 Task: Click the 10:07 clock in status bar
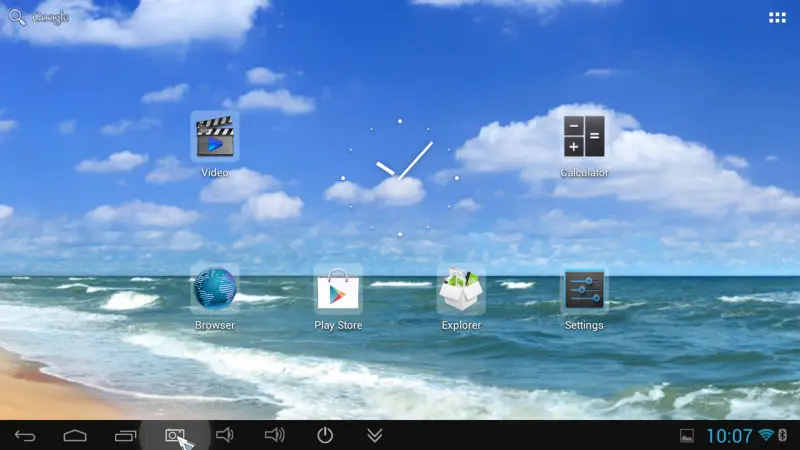click(x=729, y=436)
